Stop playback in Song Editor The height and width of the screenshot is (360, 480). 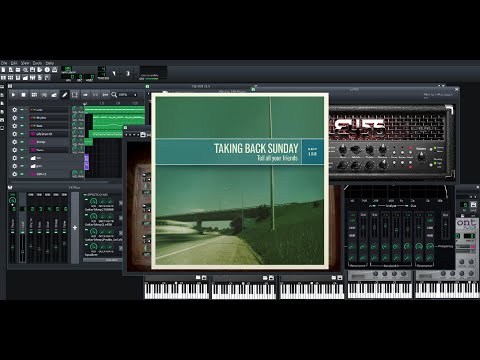[23, 95]
